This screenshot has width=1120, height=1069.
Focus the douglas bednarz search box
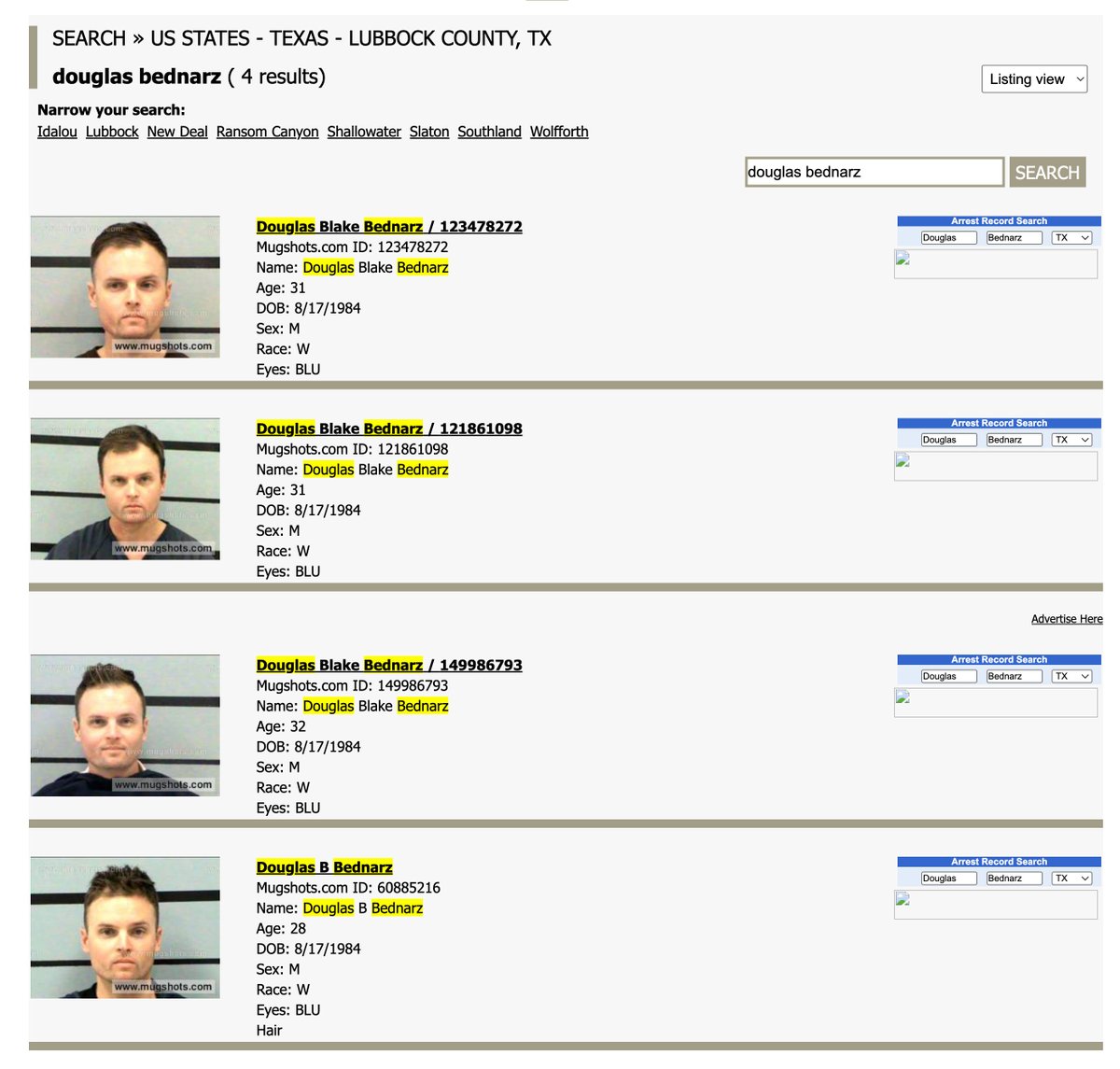tap(875, 172)
